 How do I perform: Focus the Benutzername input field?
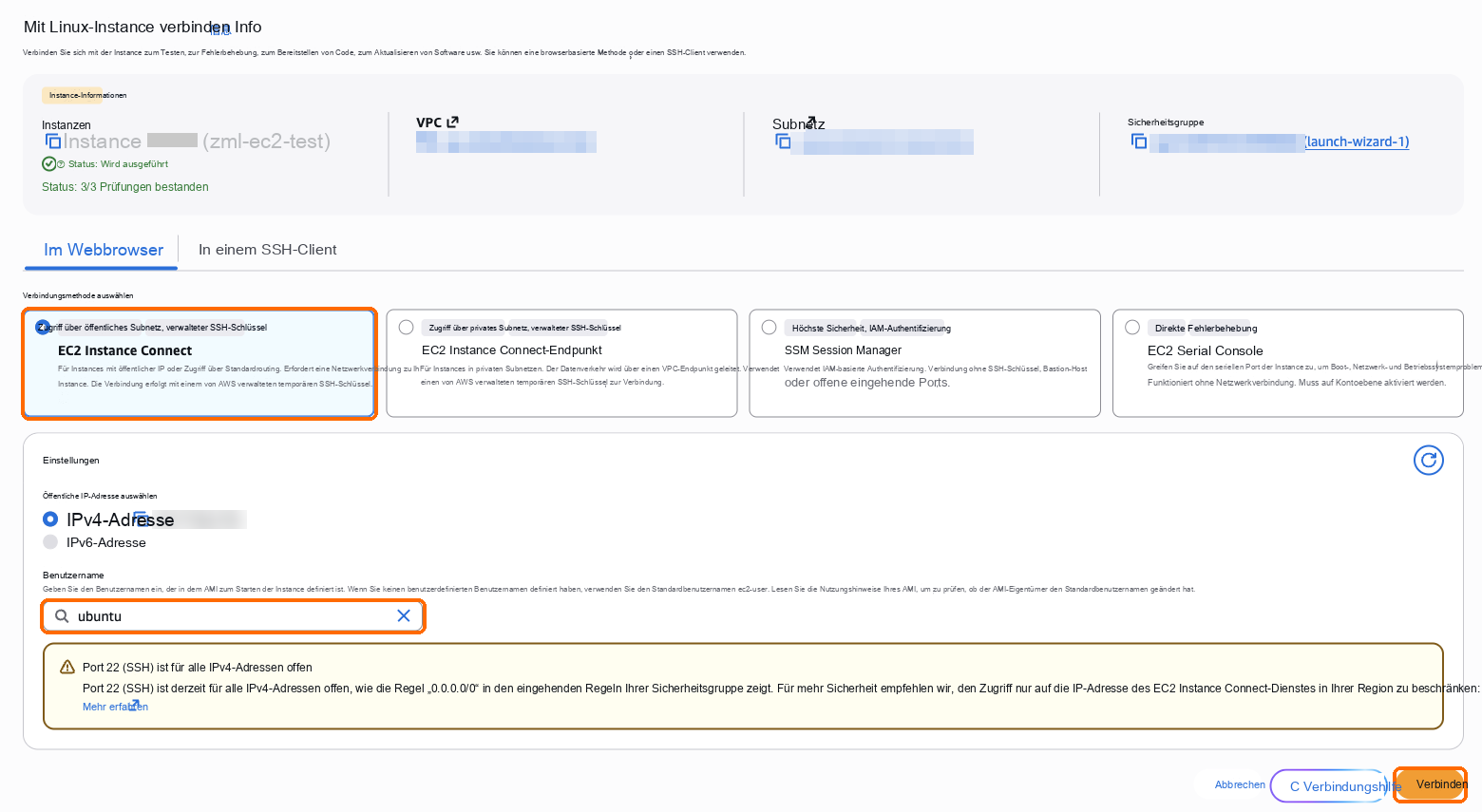(x=233, y=616)
